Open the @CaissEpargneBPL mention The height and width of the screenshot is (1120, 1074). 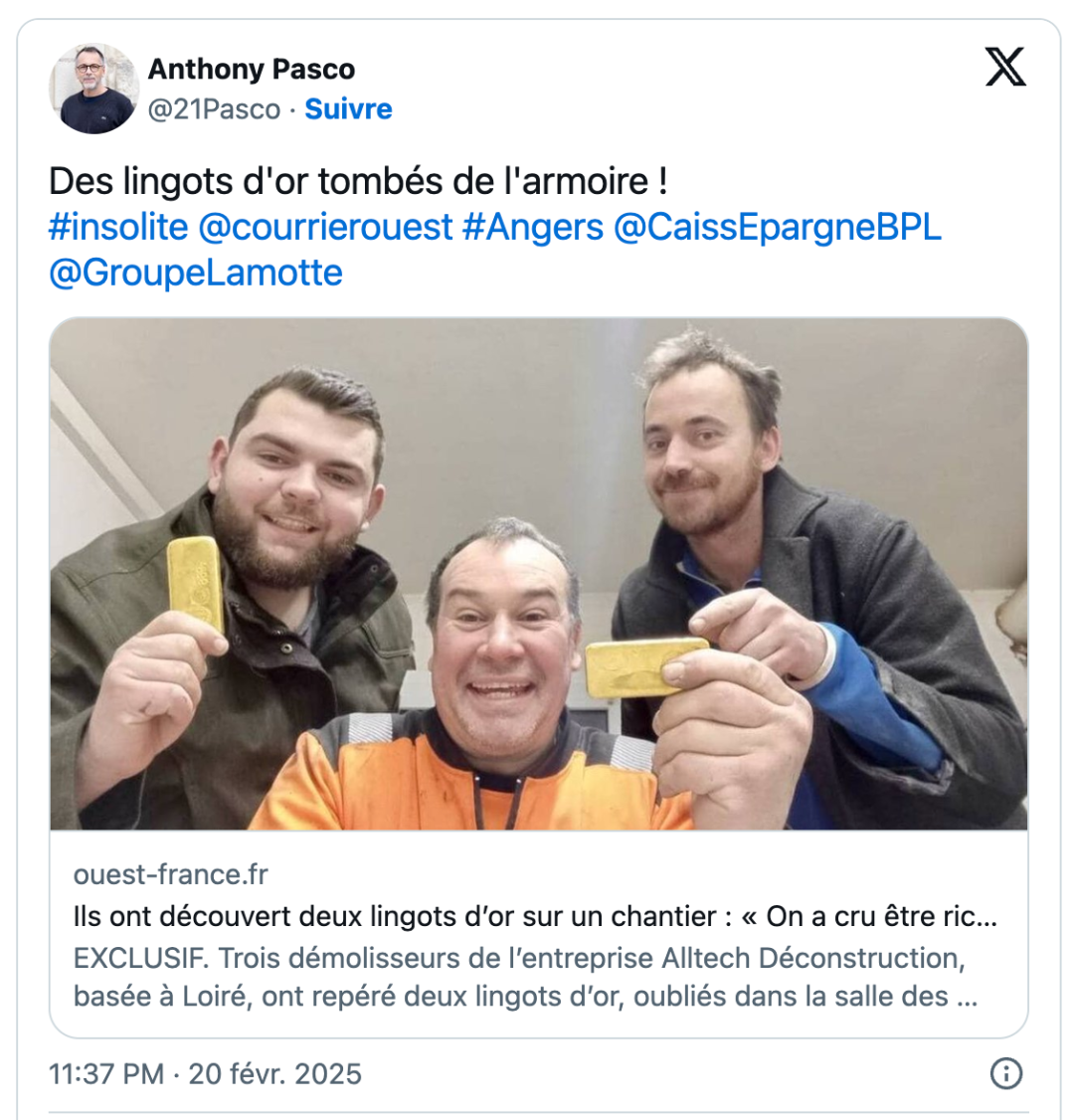click(778, 228)
